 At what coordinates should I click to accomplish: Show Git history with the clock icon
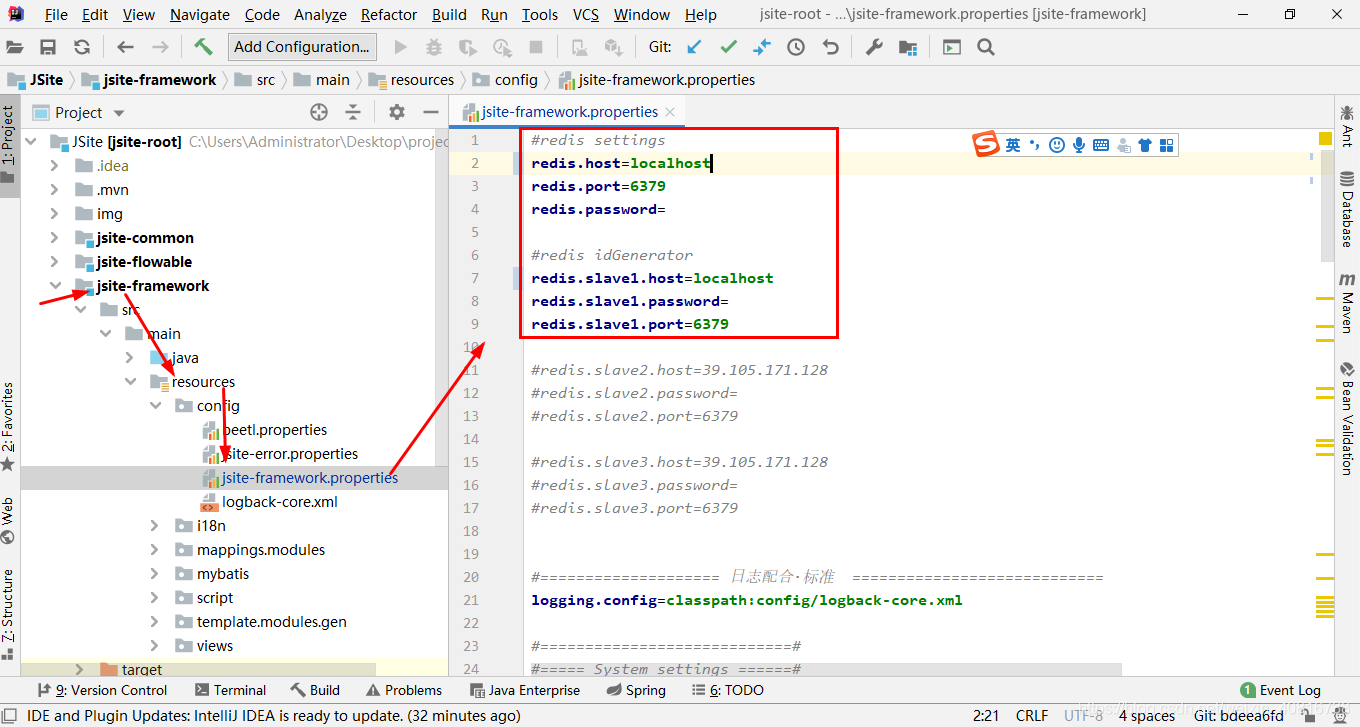[796, 47]
